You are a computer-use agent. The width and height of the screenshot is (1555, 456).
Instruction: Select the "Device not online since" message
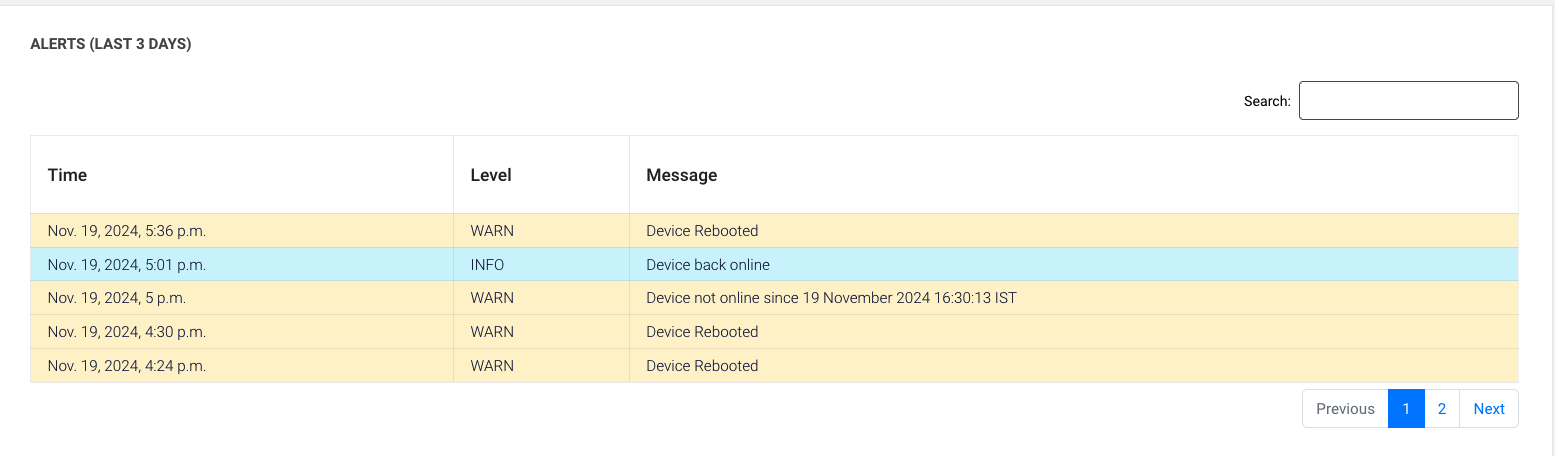[x=831, y=298]
